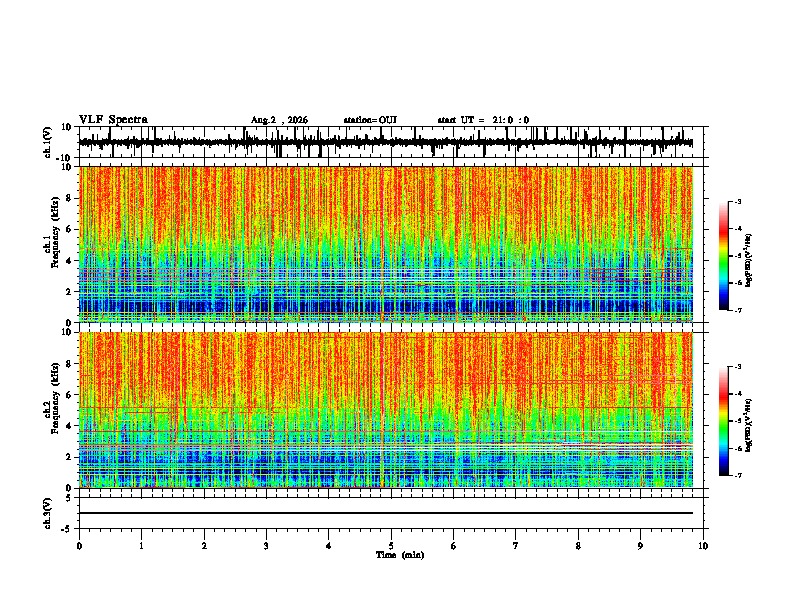Viewport: 792px width, 612px height.
Task: Select the date text "Aug.2 , 2026"
Action: [279, 120]
